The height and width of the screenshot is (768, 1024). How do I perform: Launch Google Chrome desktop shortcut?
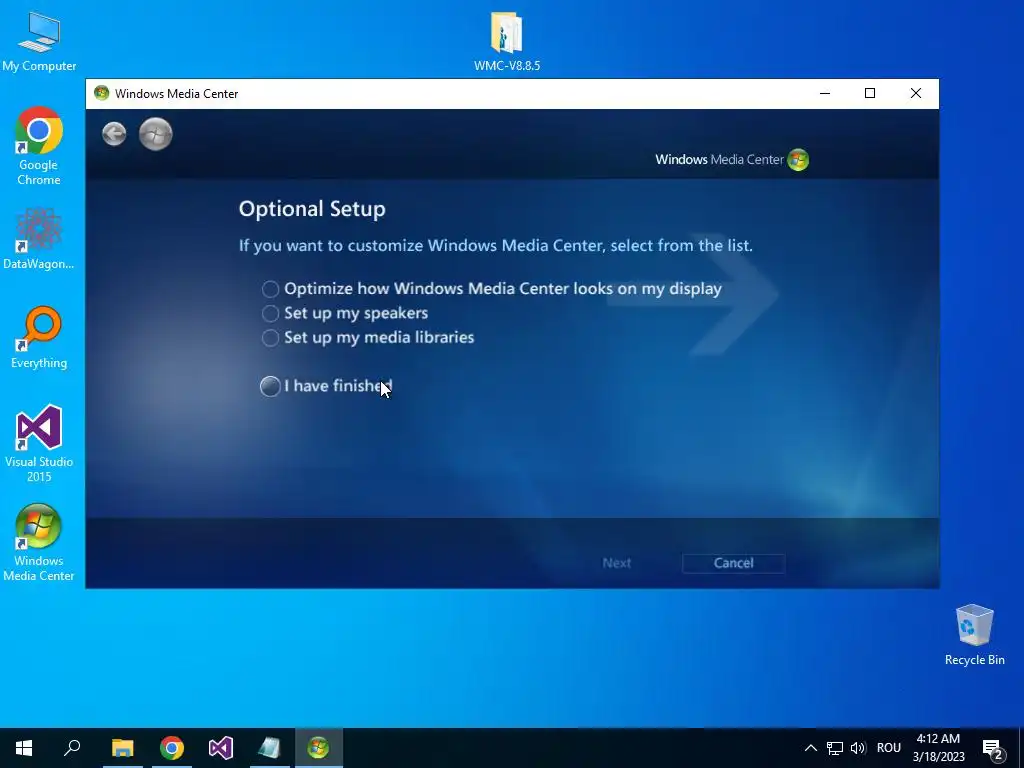click(39, 146)
